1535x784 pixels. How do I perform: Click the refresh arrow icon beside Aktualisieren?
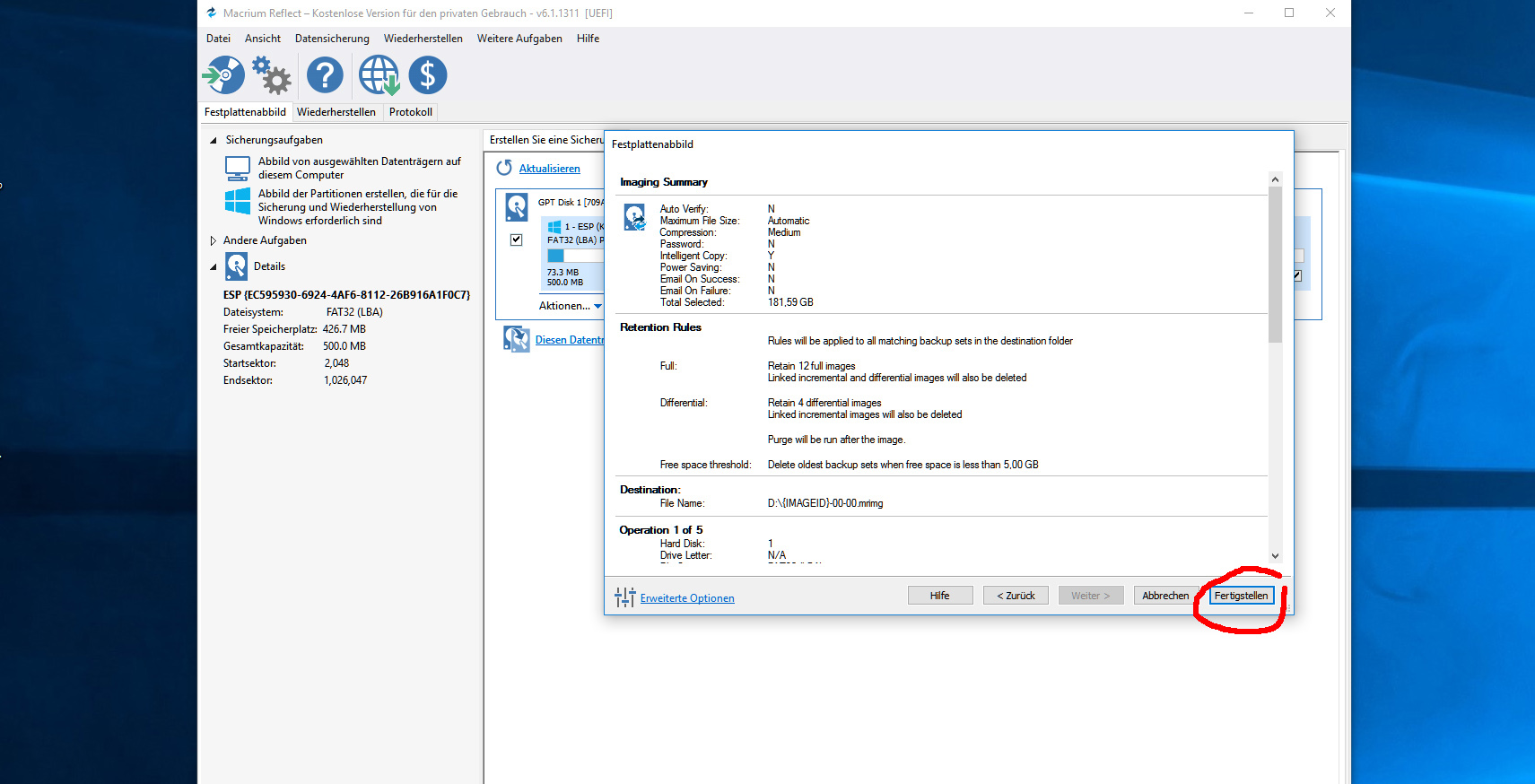504,168
